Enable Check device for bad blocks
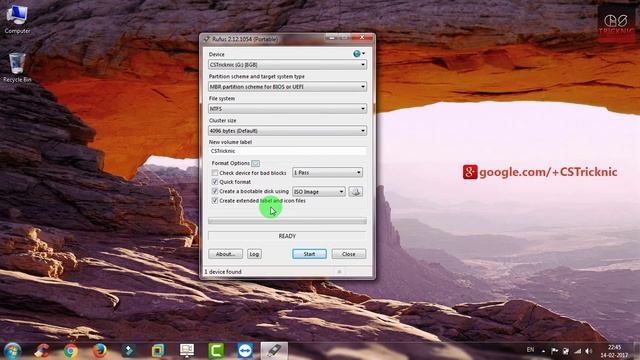The image size is (640, 360). coord(215,173)
